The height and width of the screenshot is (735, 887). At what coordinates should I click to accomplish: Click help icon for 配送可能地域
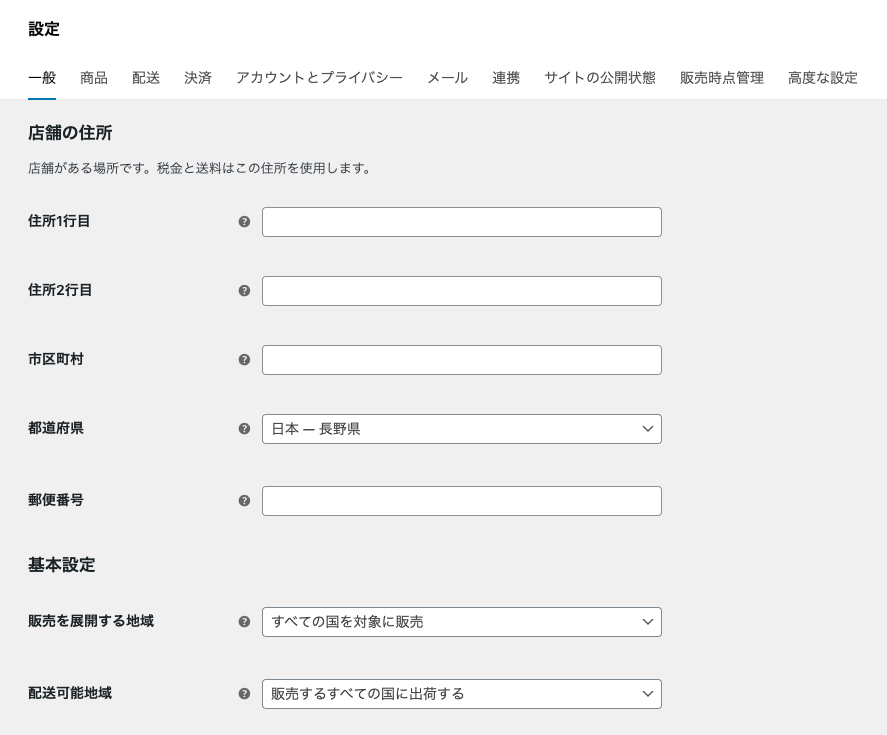tap(244, 694)
